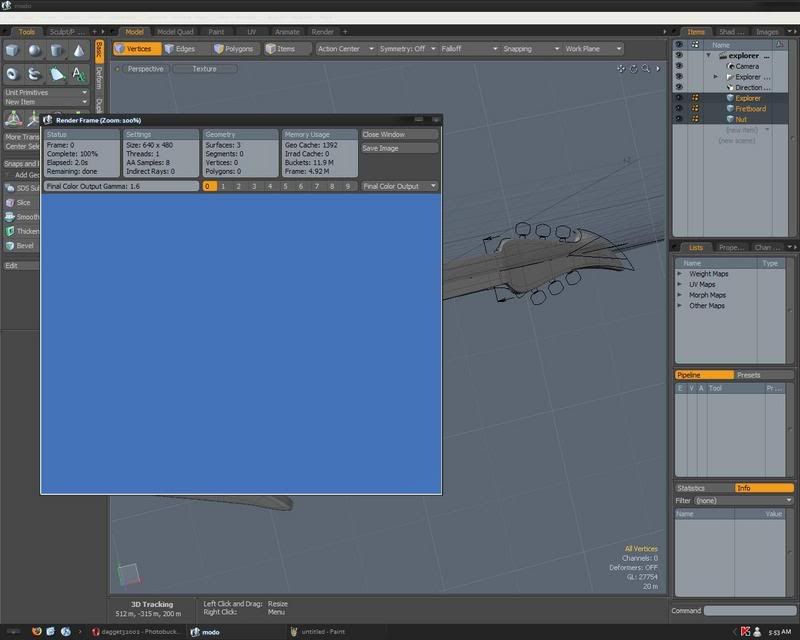Click the viewport pan arrows icon
This screenshot has width=800, height=640.
pos(621,69)
